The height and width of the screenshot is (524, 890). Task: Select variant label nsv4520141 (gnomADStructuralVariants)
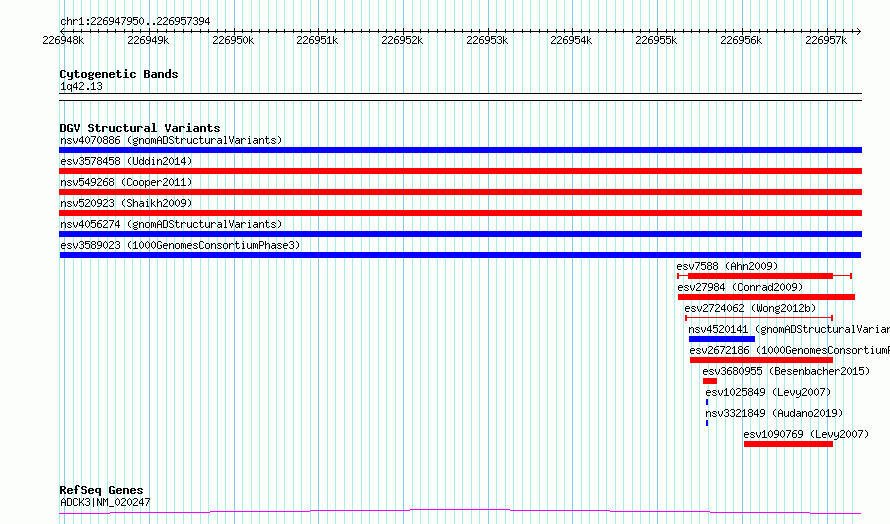(789, 329)
